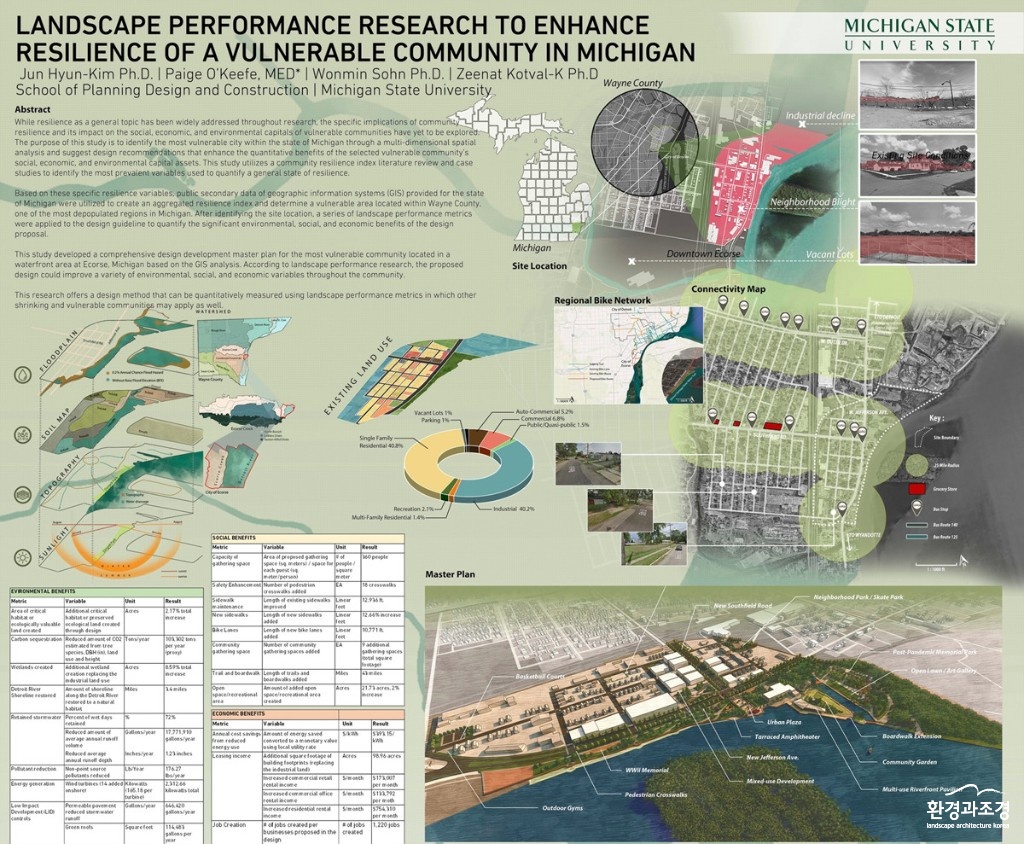Click the Topography layers icon

point(23,495)
